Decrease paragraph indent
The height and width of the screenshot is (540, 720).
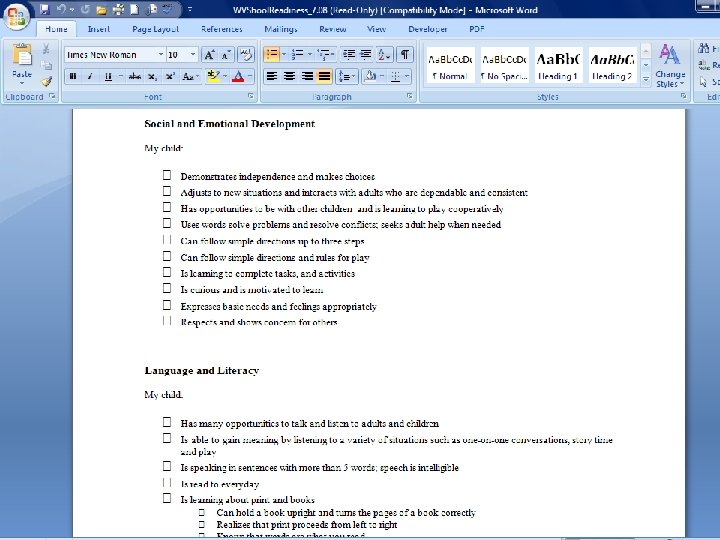(x=349, y=55)
